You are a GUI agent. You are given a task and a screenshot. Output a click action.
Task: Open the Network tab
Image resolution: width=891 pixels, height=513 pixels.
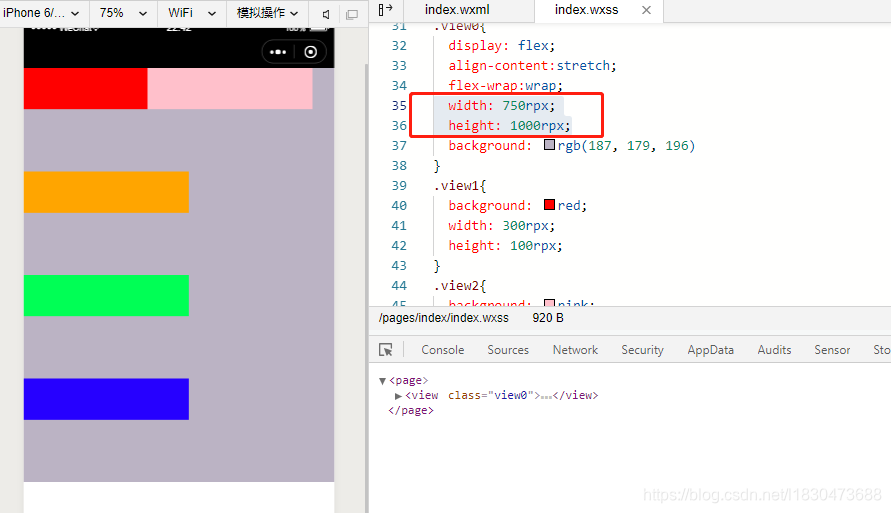click(x=575, y=350)
